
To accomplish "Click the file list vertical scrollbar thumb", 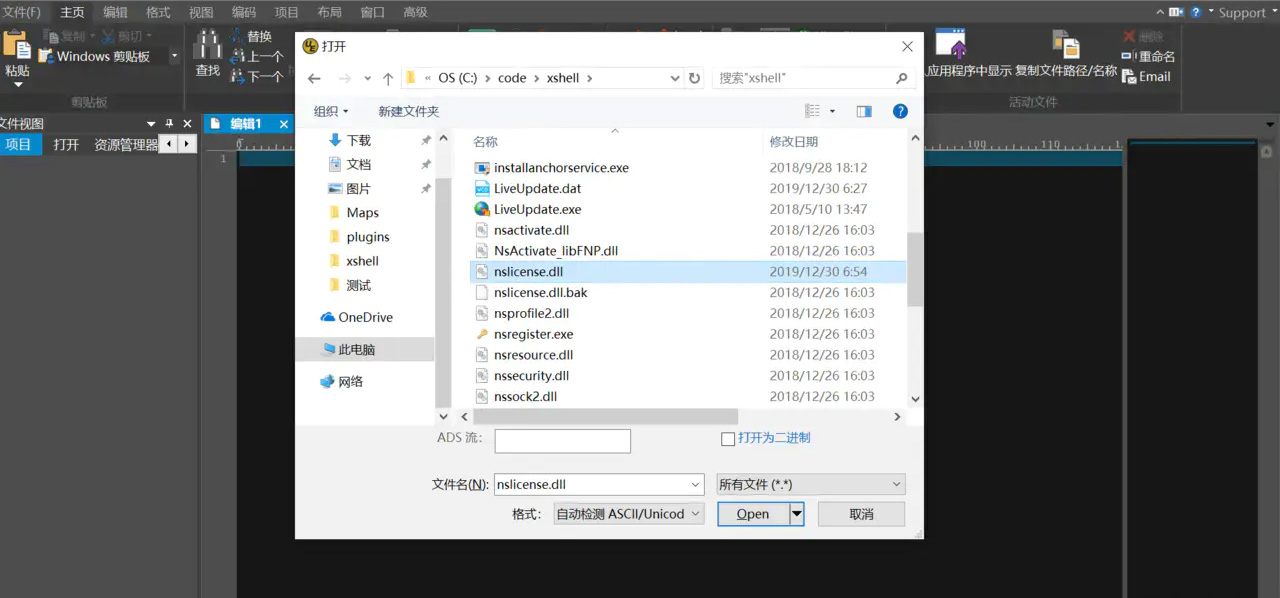I will (x=914, y=268).
